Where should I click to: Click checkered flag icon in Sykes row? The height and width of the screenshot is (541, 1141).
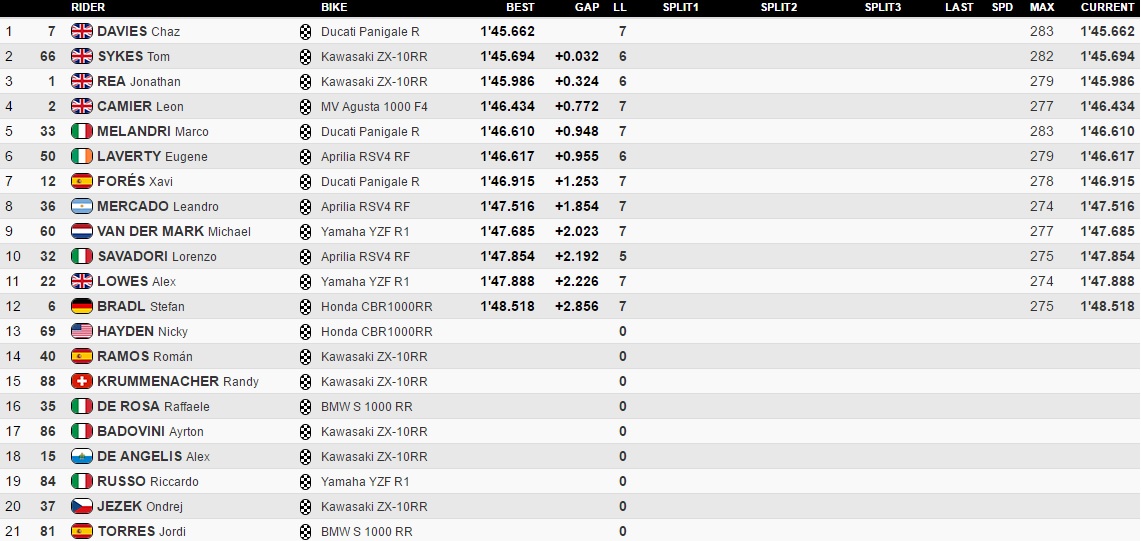tap(305, 56)
